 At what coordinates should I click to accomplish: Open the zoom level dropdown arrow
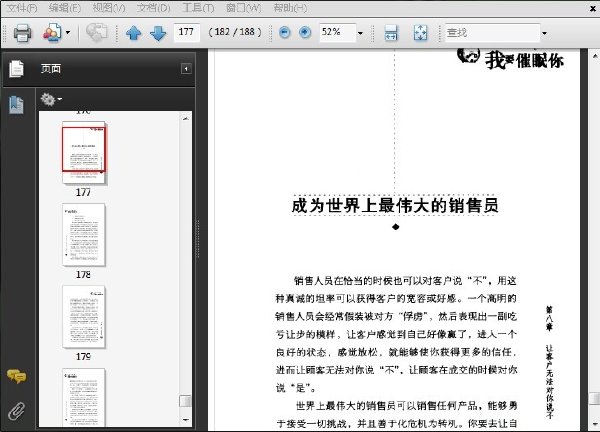pos(360,33)
